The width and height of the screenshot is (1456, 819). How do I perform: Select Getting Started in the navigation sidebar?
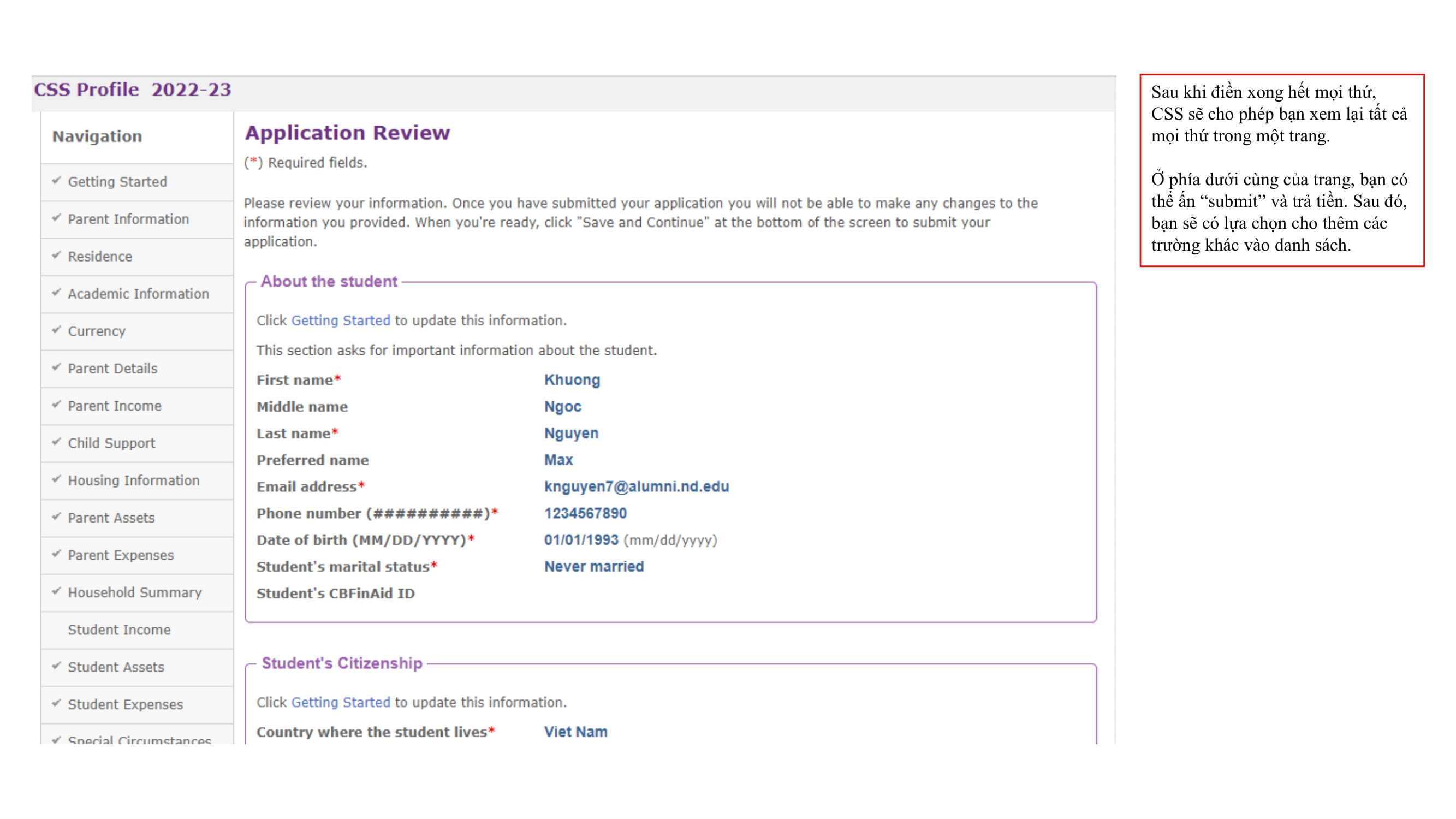[117, 181]
